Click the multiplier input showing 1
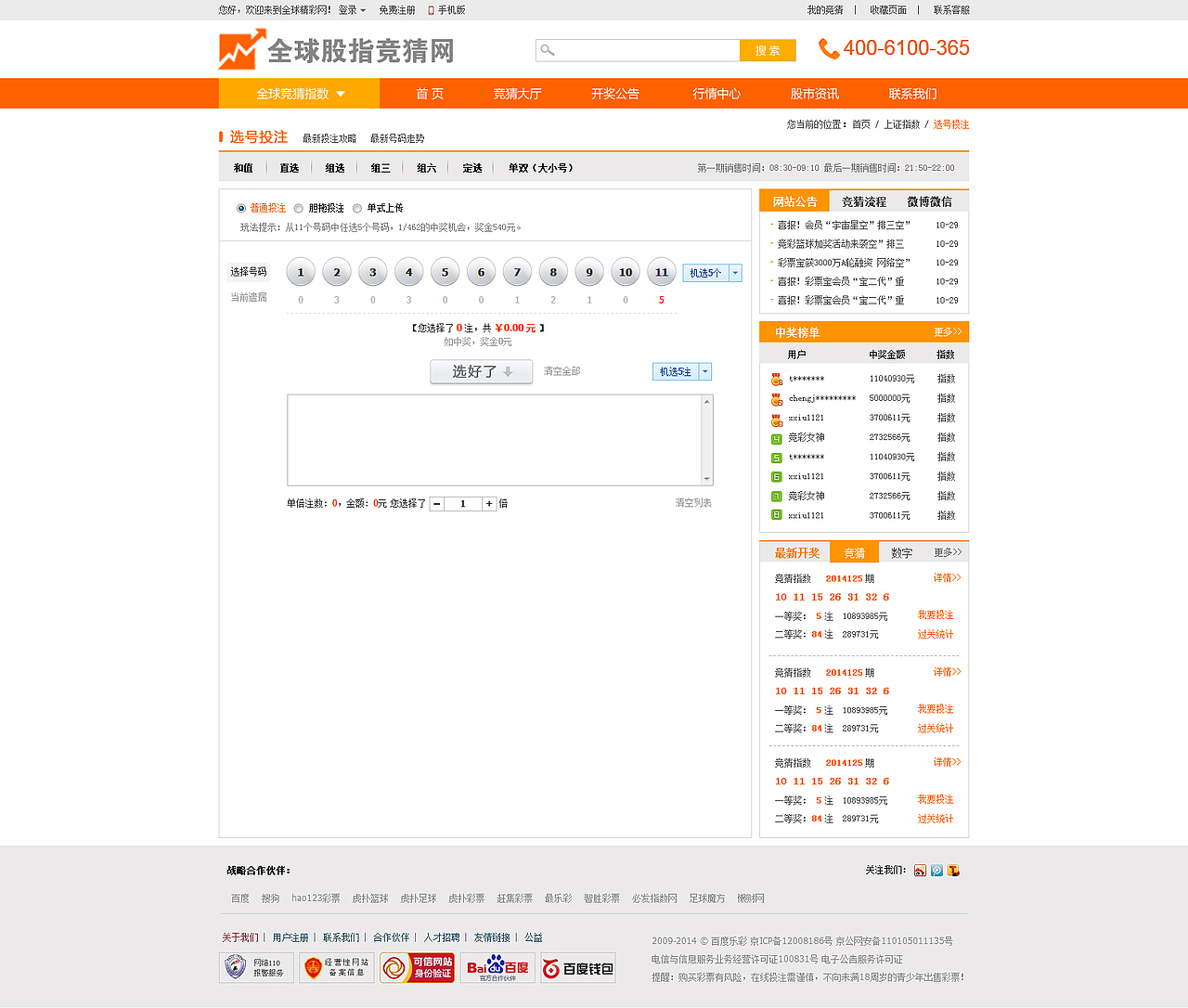The image size is (1188, 1008). pos(462,504)
